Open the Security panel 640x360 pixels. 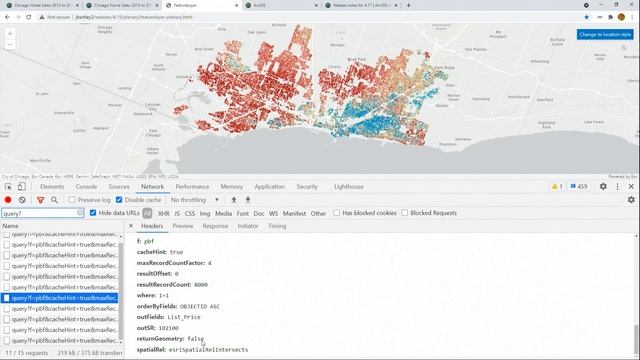[307, 187]
